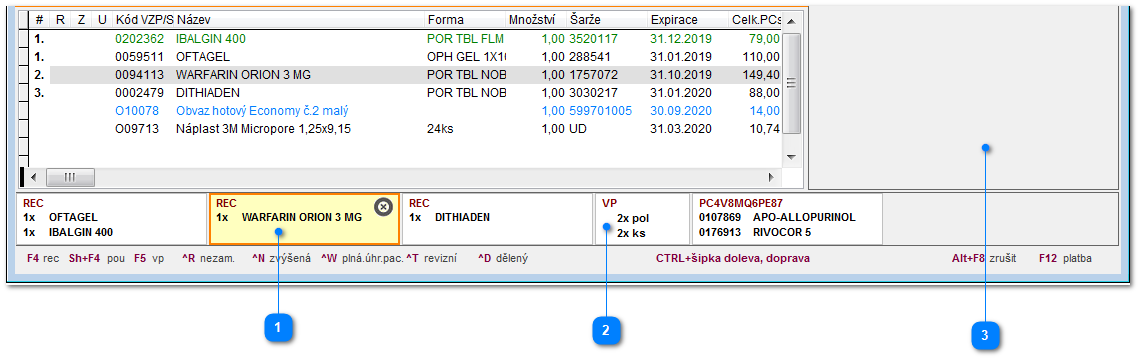
Task: Select the Náplast 3M Micropore row
Action: point(405,129)
